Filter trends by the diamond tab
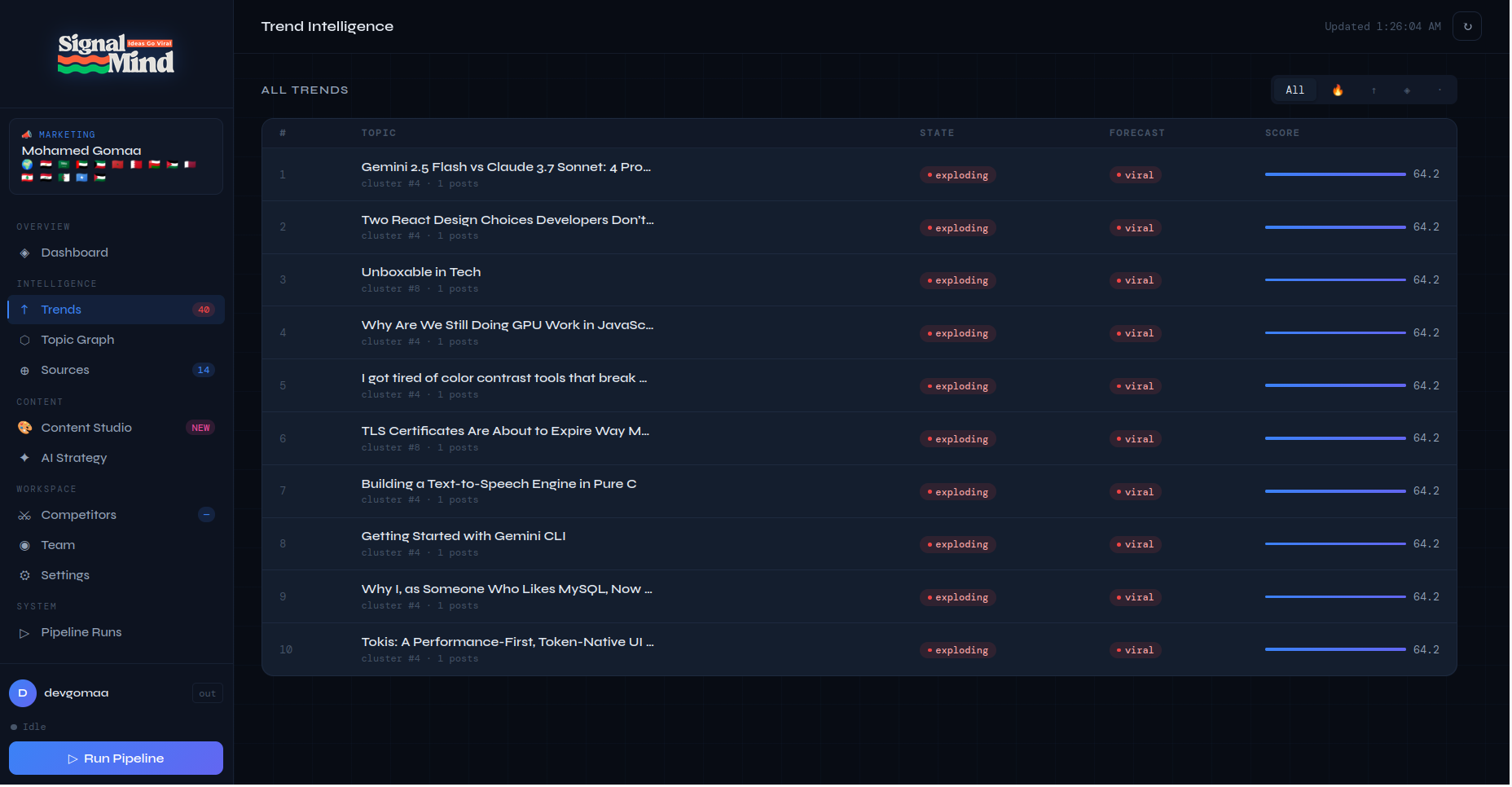This screenshot has width=1512, height=787. click(1407, 90)
